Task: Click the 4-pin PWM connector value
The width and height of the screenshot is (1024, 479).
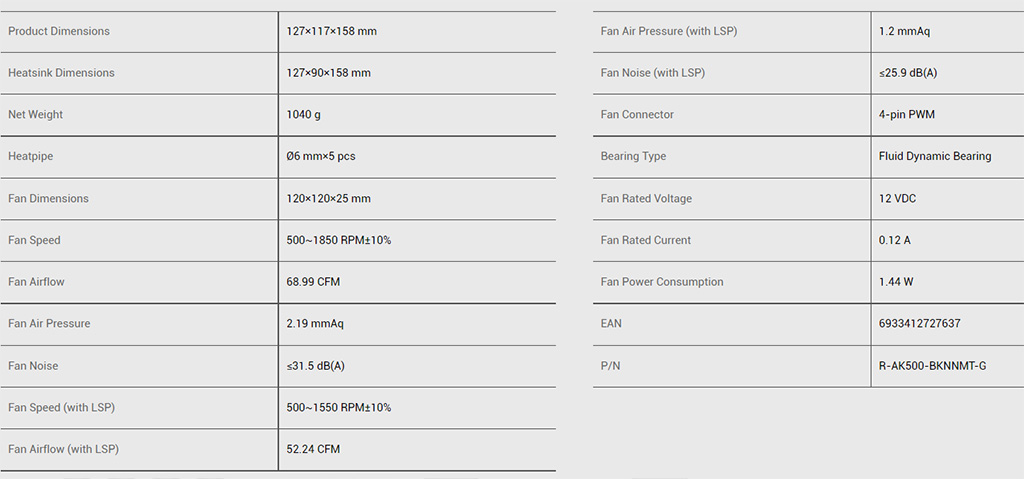Action: point(907,115)
